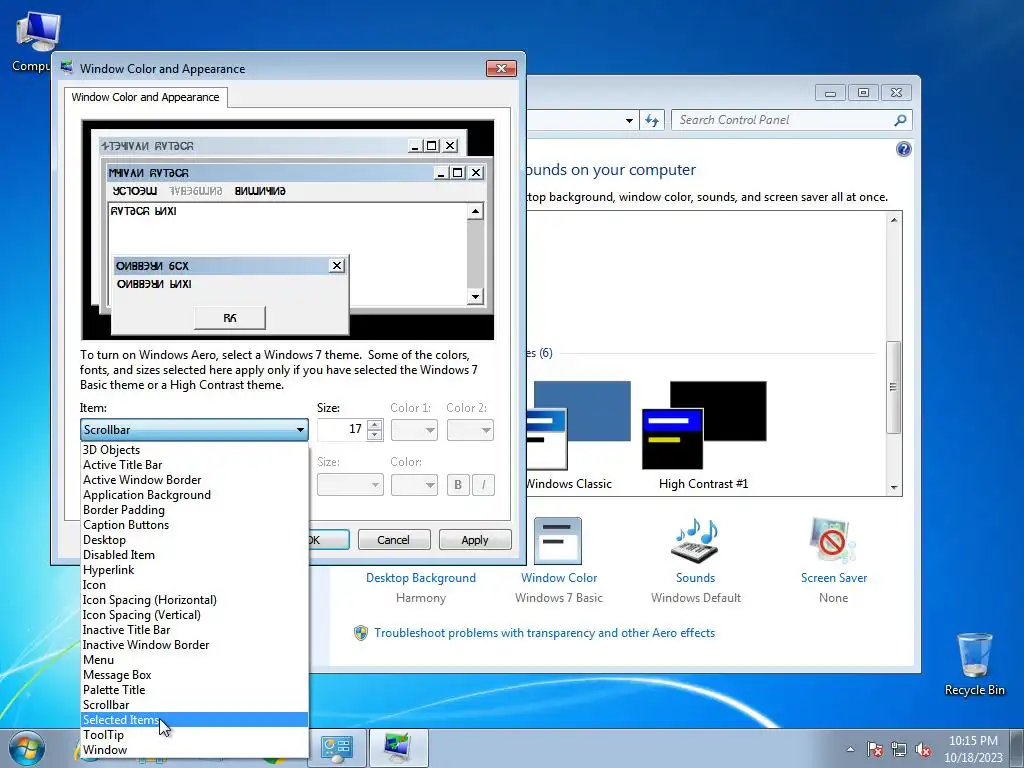Open the font Color picker

pos(414,485)
